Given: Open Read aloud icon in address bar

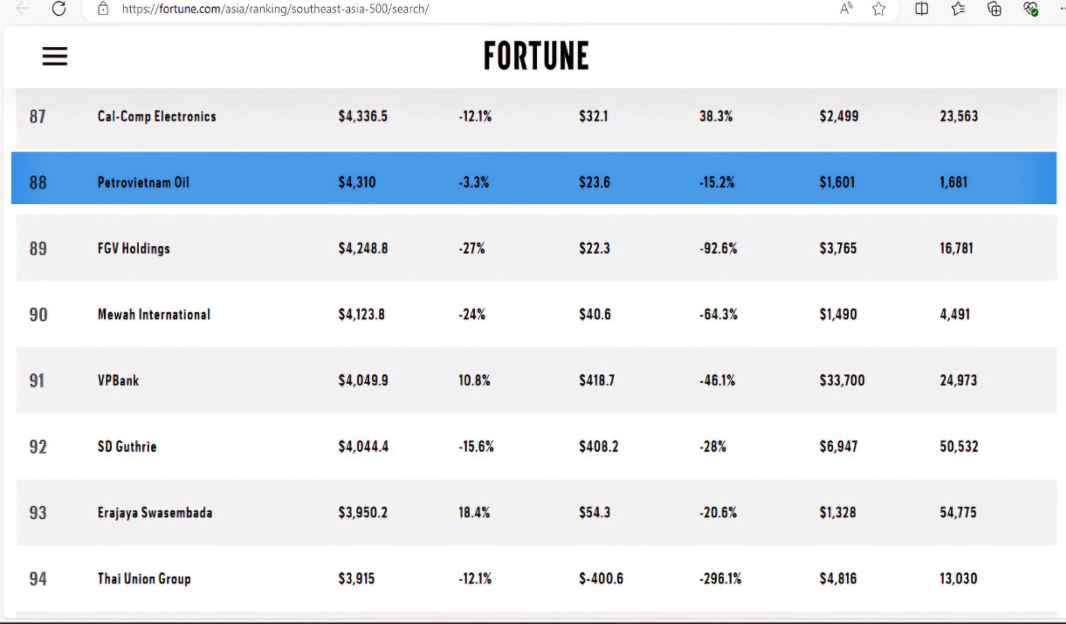Looking at the screenshot, I should tap(846, 9).
